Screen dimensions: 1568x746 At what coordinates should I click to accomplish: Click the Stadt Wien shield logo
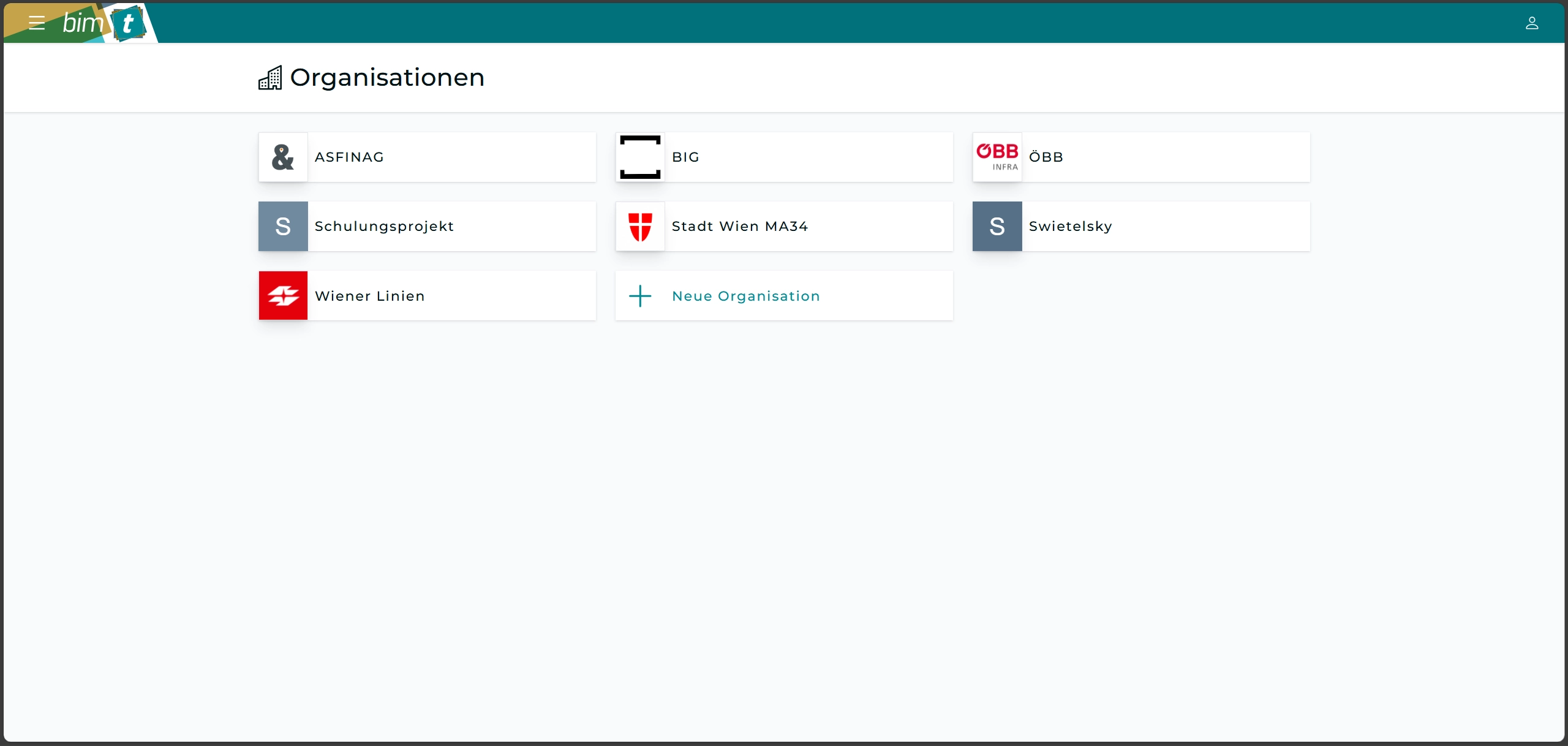(640, 227)
